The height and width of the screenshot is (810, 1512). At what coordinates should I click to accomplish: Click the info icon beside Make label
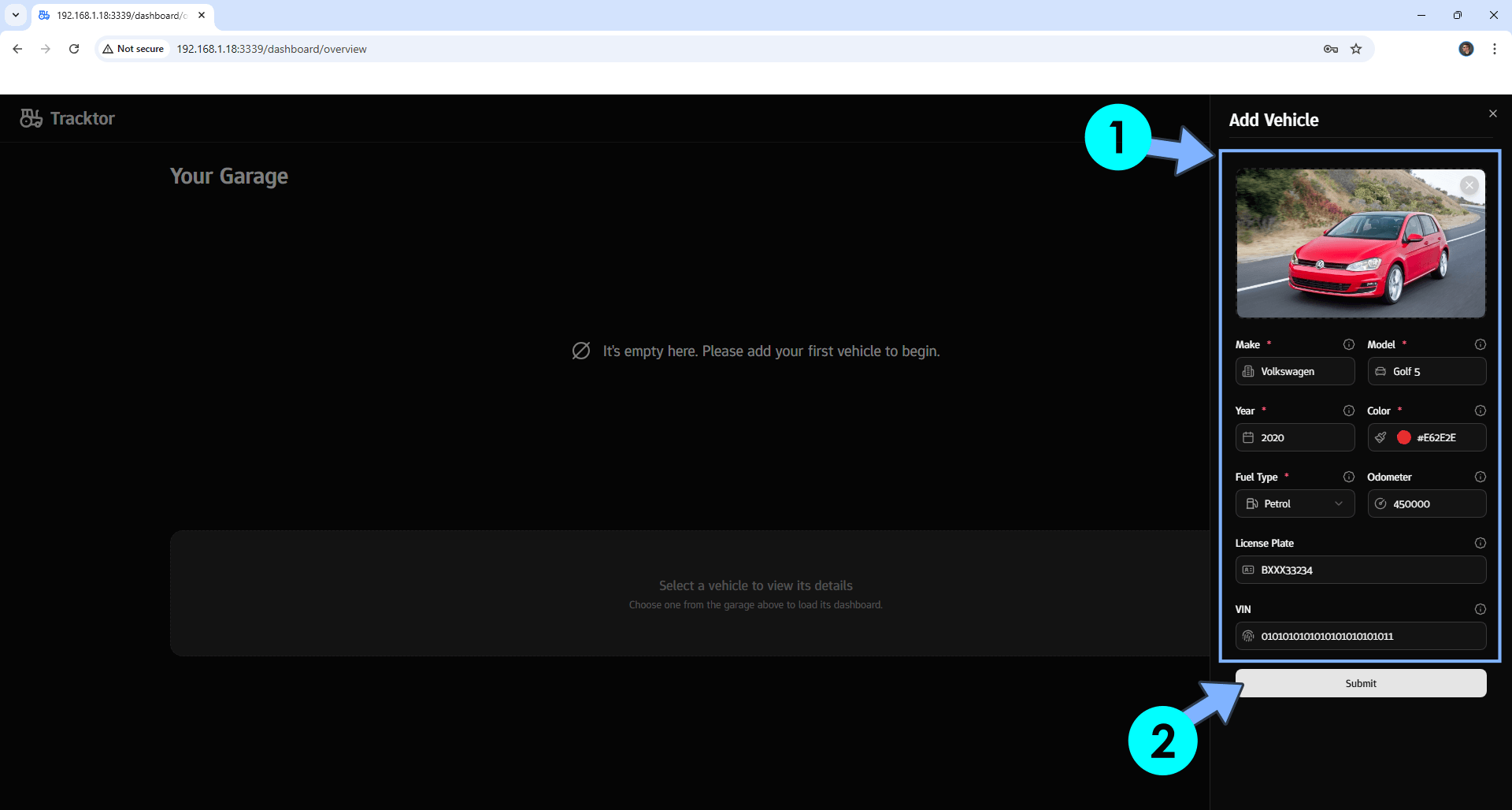pyautogui.click(x=1348, y=344)
